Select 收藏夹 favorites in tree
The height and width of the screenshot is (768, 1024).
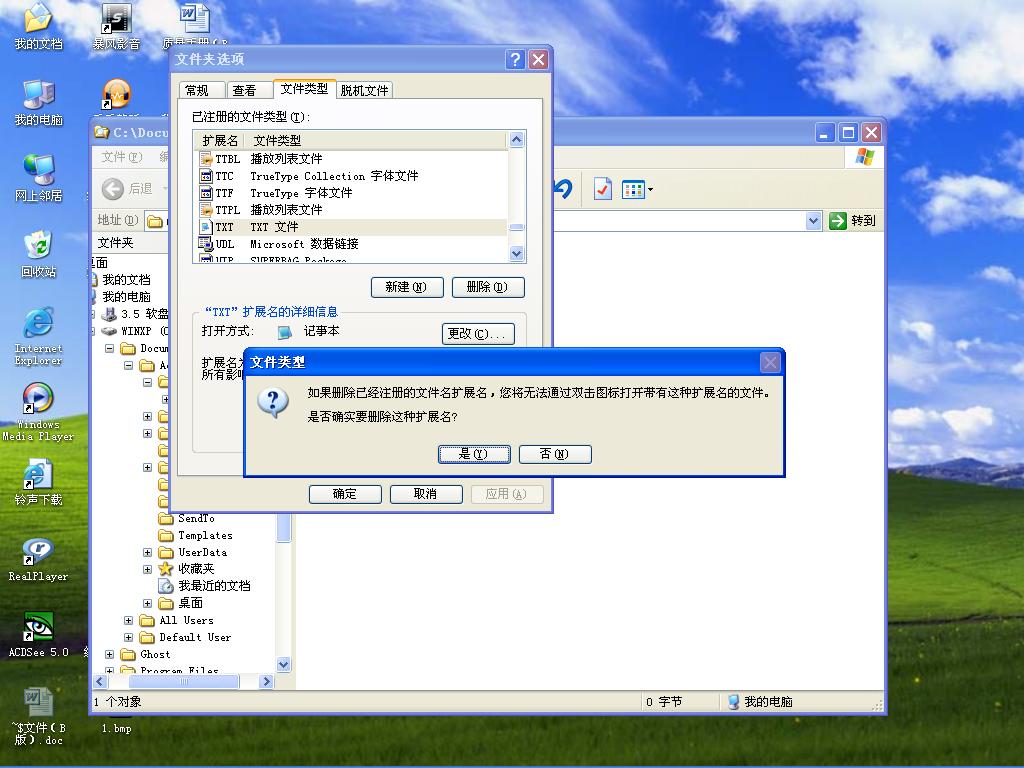[x=187, y=569]
